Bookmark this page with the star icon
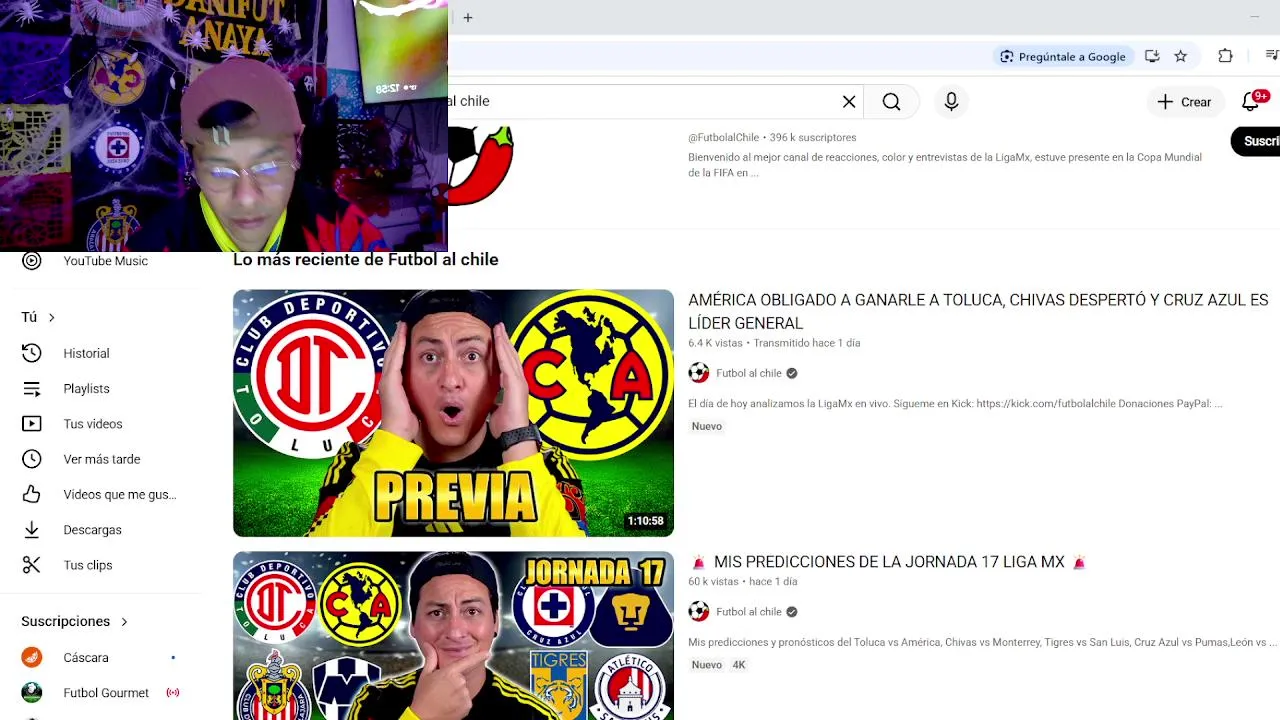The image size is (1280, 720). [x=1181, y=57]
